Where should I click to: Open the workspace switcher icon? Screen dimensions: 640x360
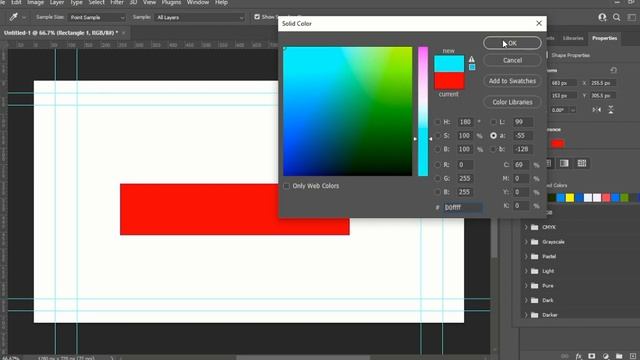[631, 17]
